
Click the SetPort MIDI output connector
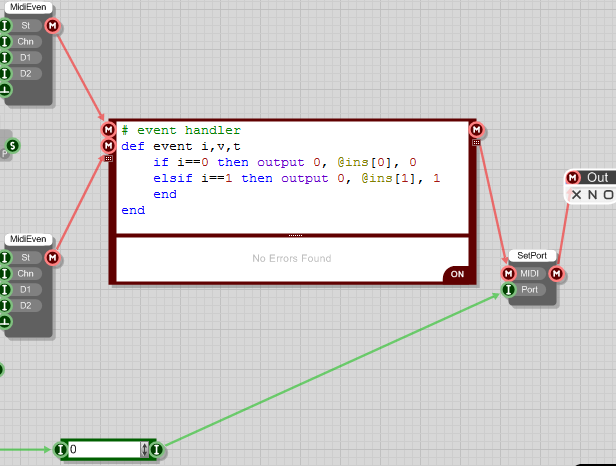556,274
